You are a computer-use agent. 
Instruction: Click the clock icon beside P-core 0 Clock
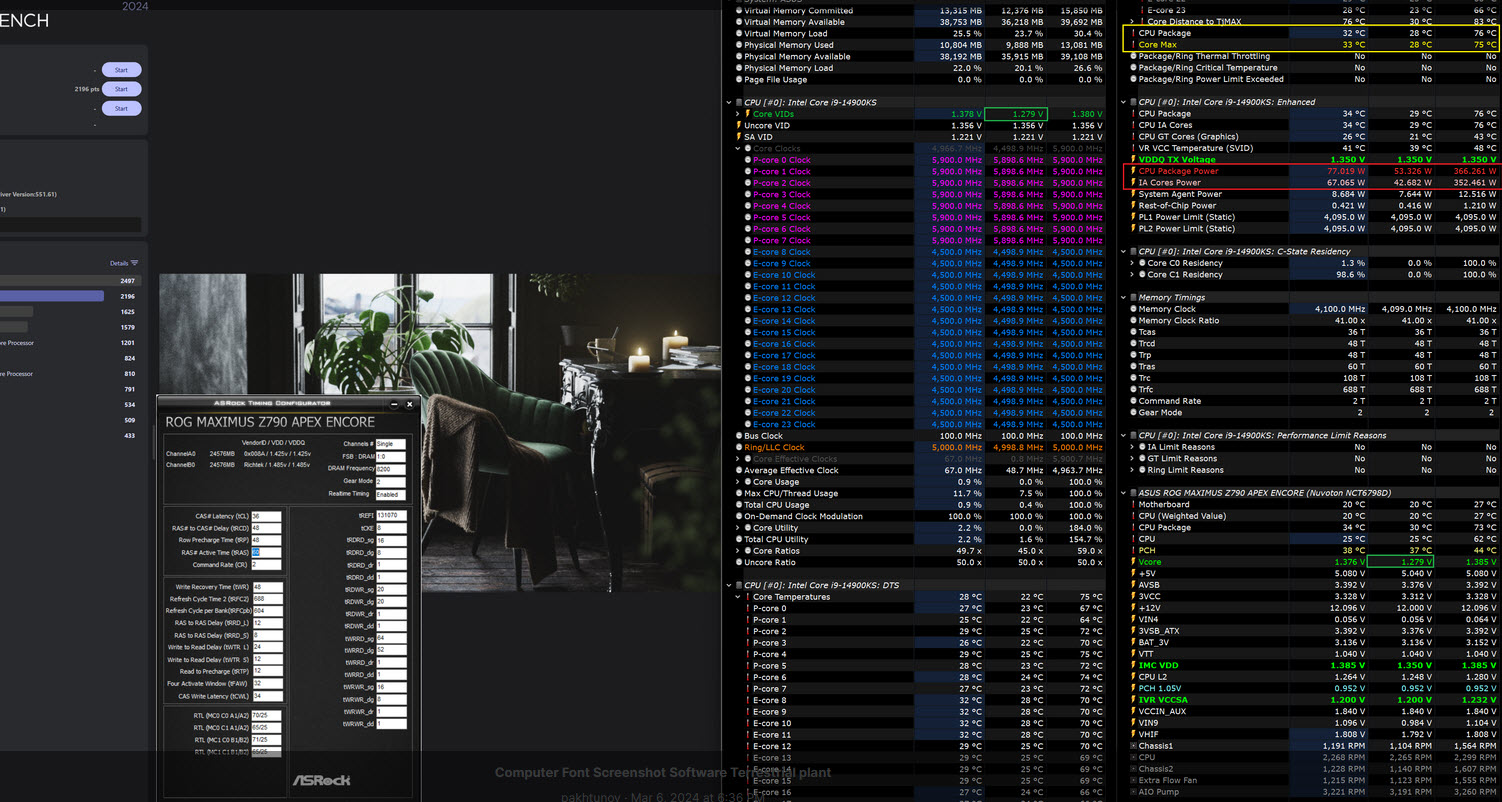coord(748,160)
